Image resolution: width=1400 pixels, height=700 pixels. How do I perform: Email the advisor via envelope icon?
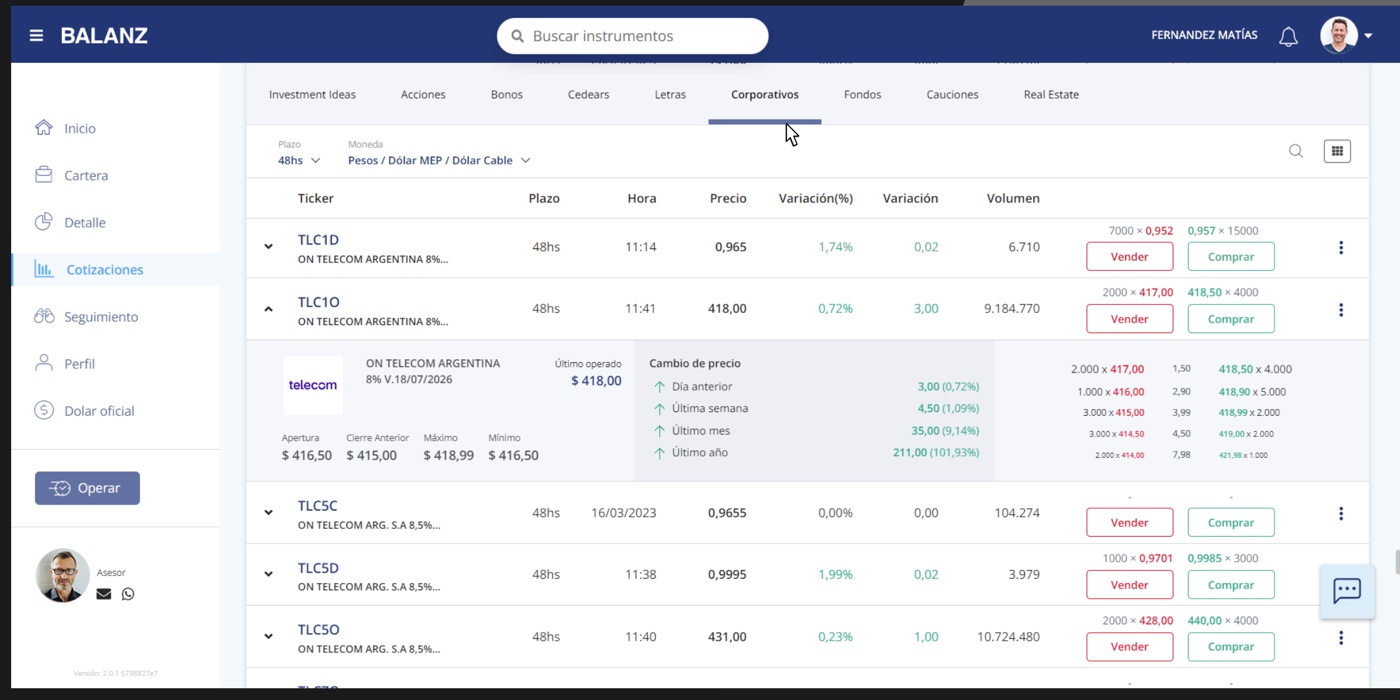click(x=104, y=594)
